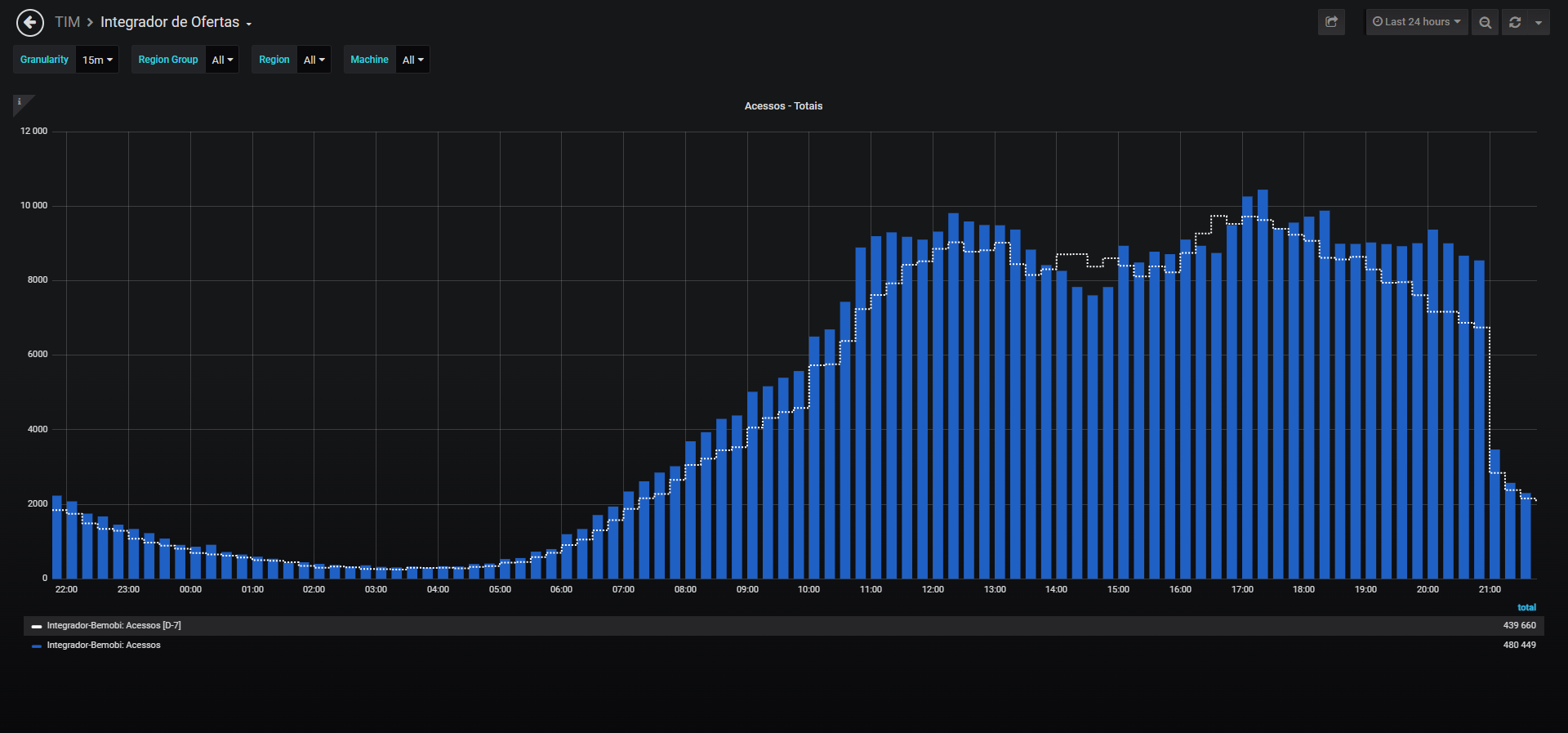Click the 2000 y-axis label
Image resolution: width=1568 pixels, height=733 pixels.
(38, 504)
